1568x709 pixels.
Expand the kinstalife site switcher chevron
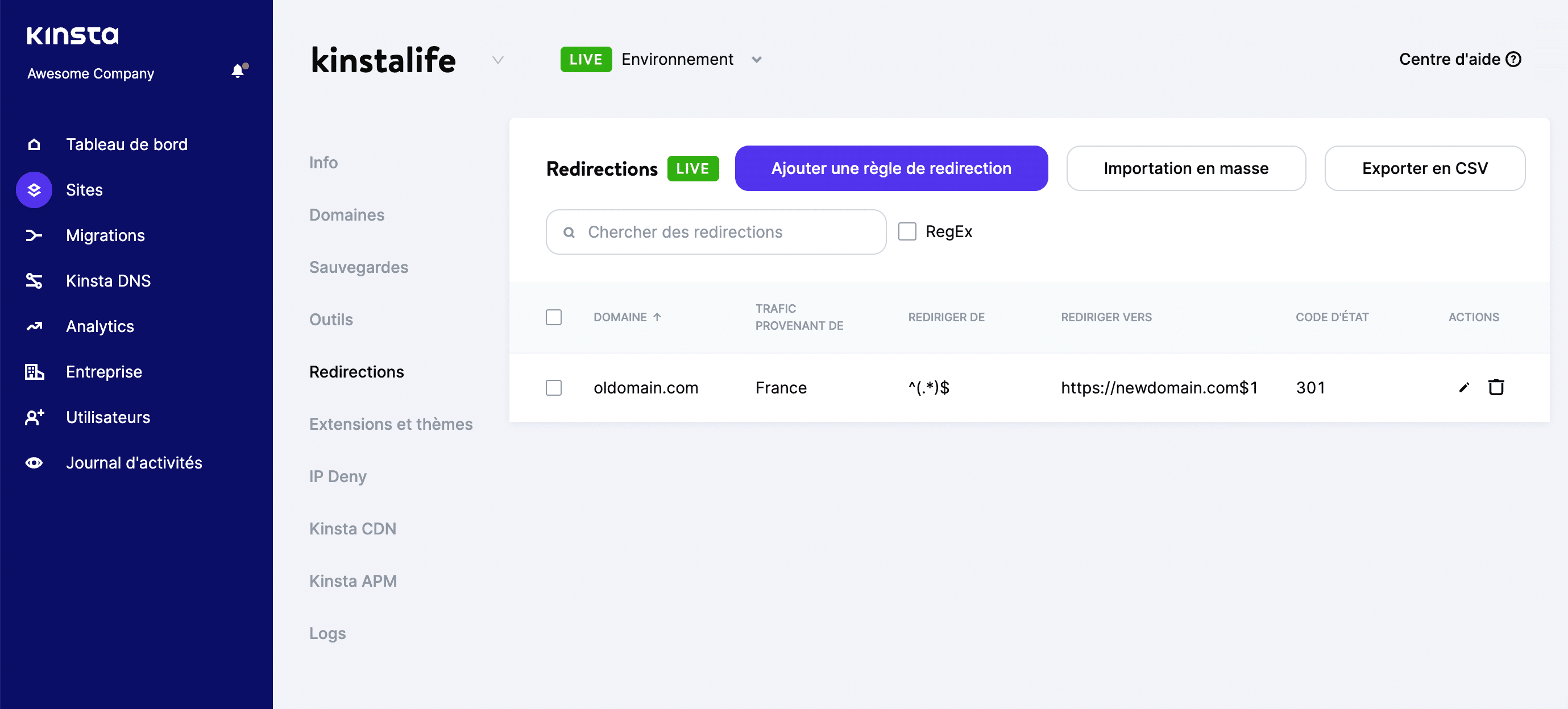498,60
